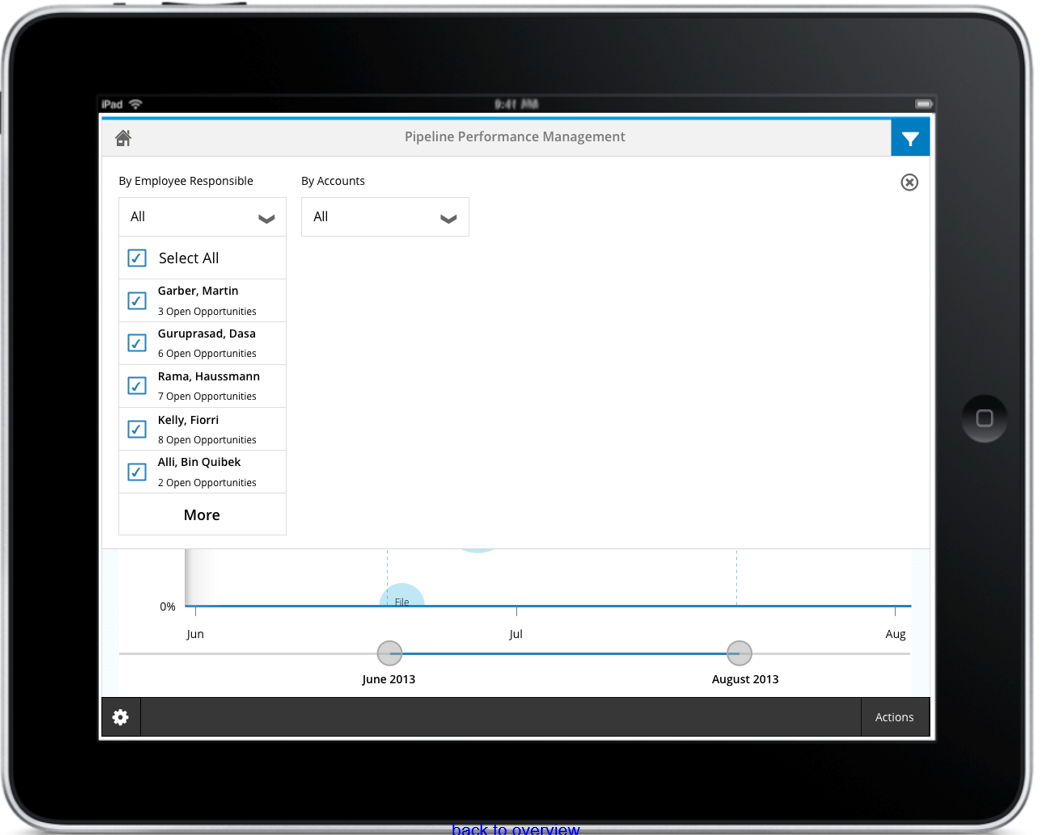1046x835 pixels.
Task: Uncheck Garber, Martin checkbox
Action: tap(137, 301)
